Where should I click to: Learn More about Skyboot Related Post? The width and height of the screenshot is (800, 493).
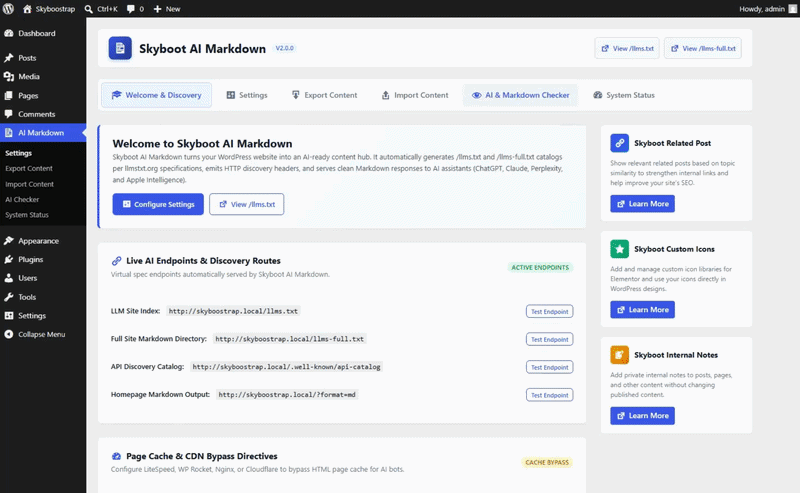[642, 204]
